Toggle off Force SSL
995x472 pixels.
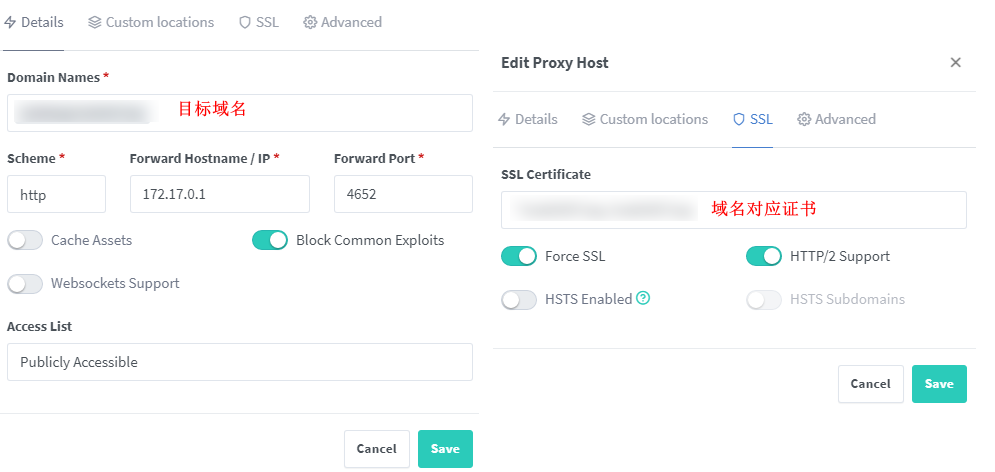pyautogui.click(x=519, y=256)
